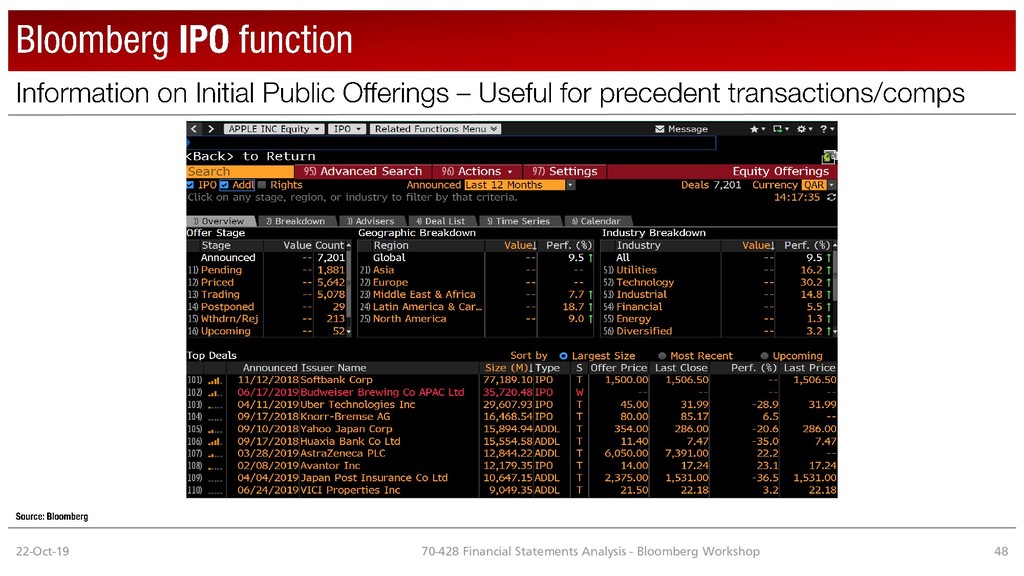
Task: Filter by the Utilities industry
Action: [636, 270]
